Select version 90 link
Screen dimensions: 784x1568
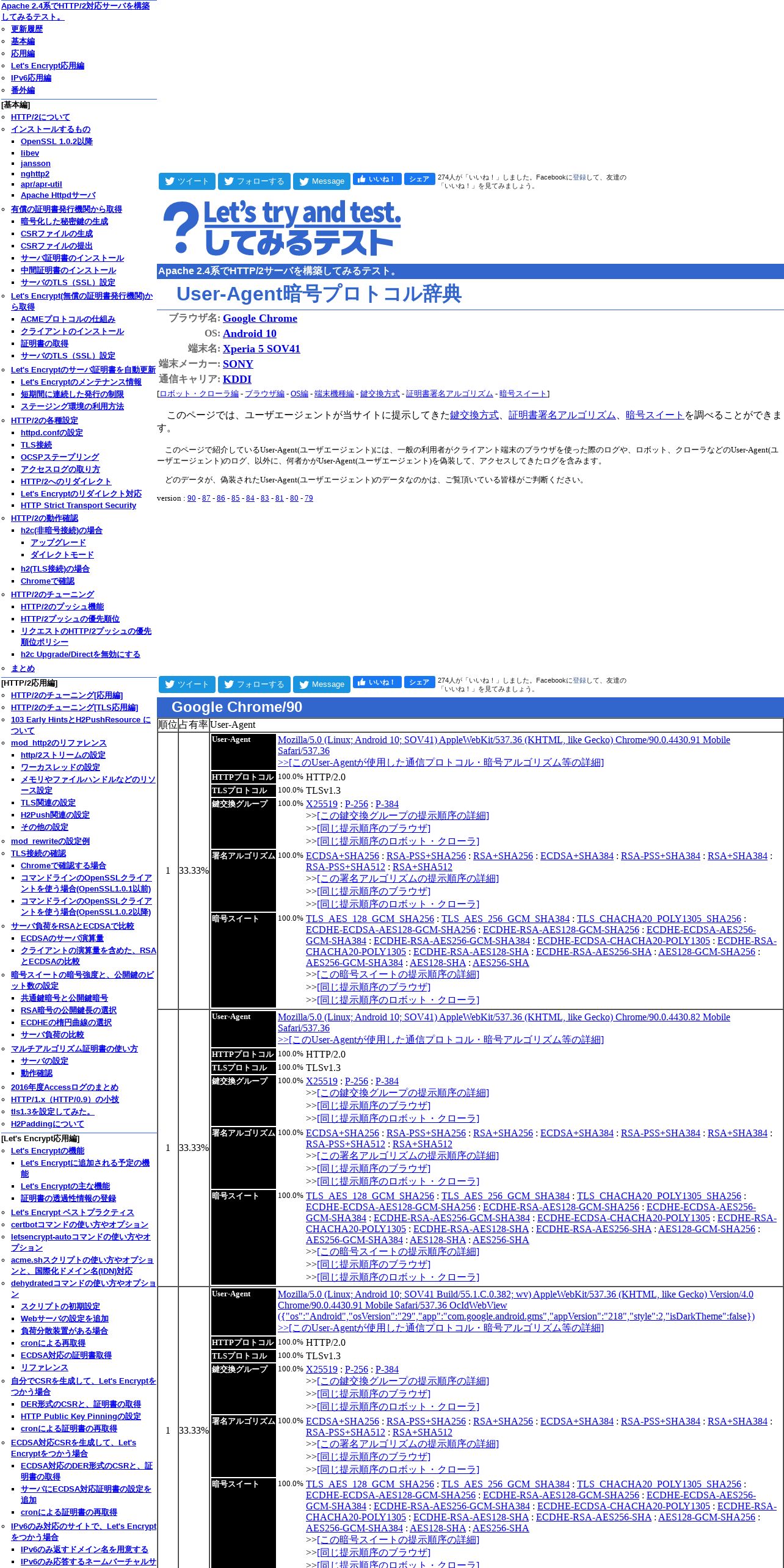pos(192,498)
